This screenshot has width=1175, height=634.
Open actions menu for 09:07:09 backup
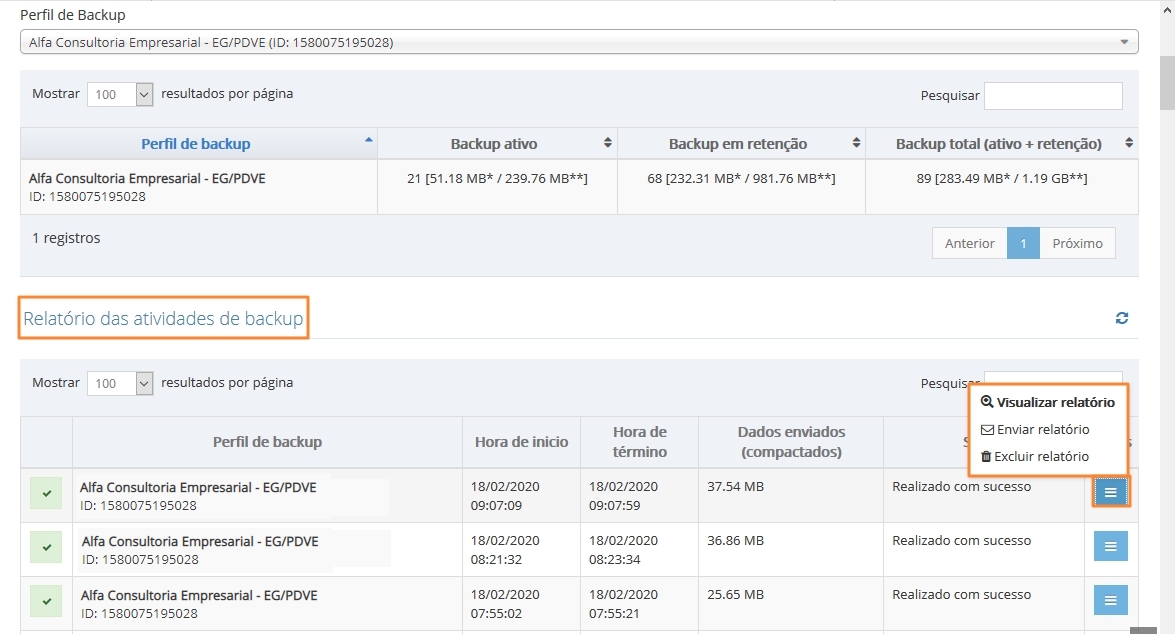pos(1111,492)
